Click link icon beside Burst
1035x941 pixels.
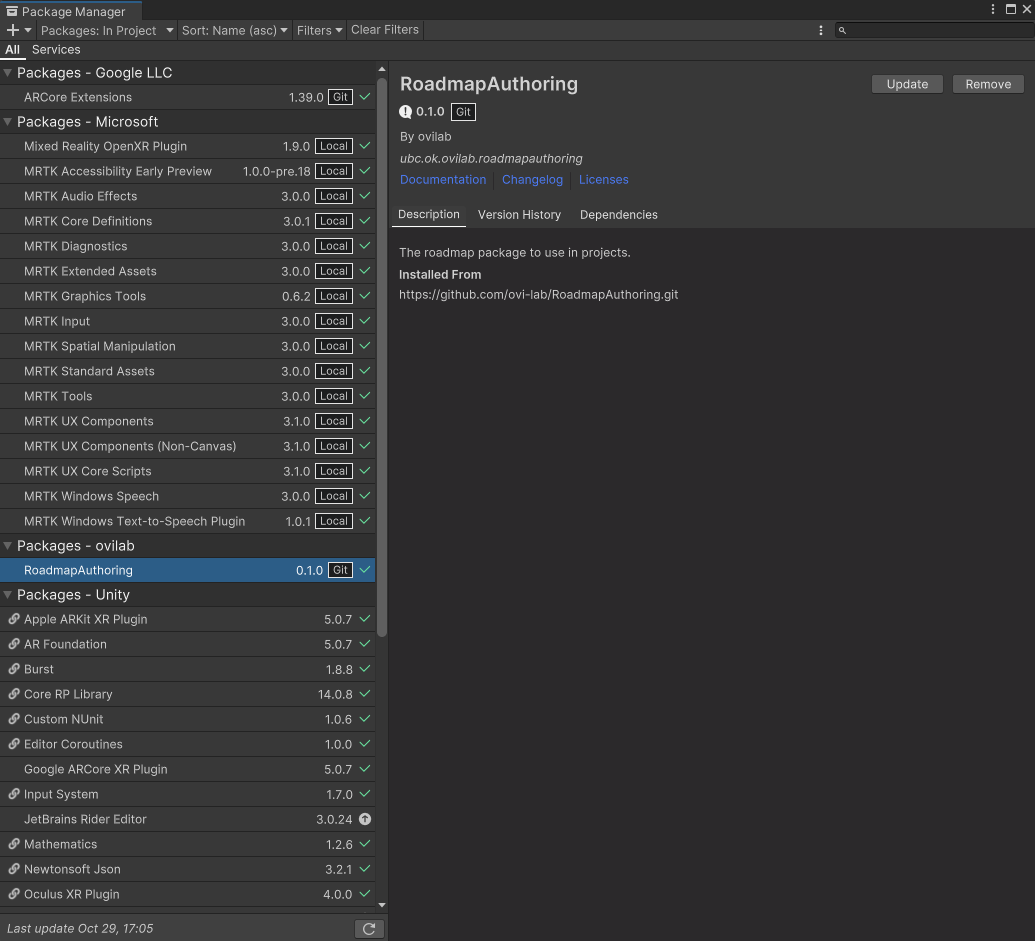point(14,669)
